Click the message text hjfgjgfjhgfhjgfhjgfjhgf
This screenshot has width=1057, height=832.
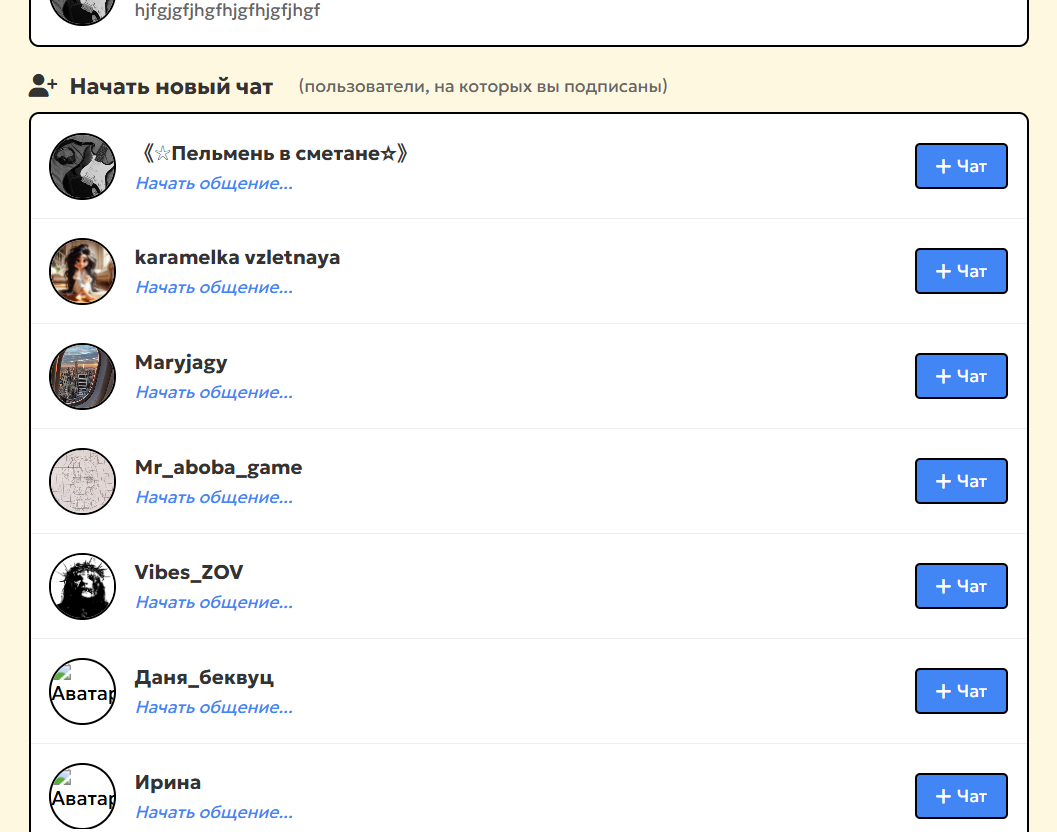click(x=226, y=12)
